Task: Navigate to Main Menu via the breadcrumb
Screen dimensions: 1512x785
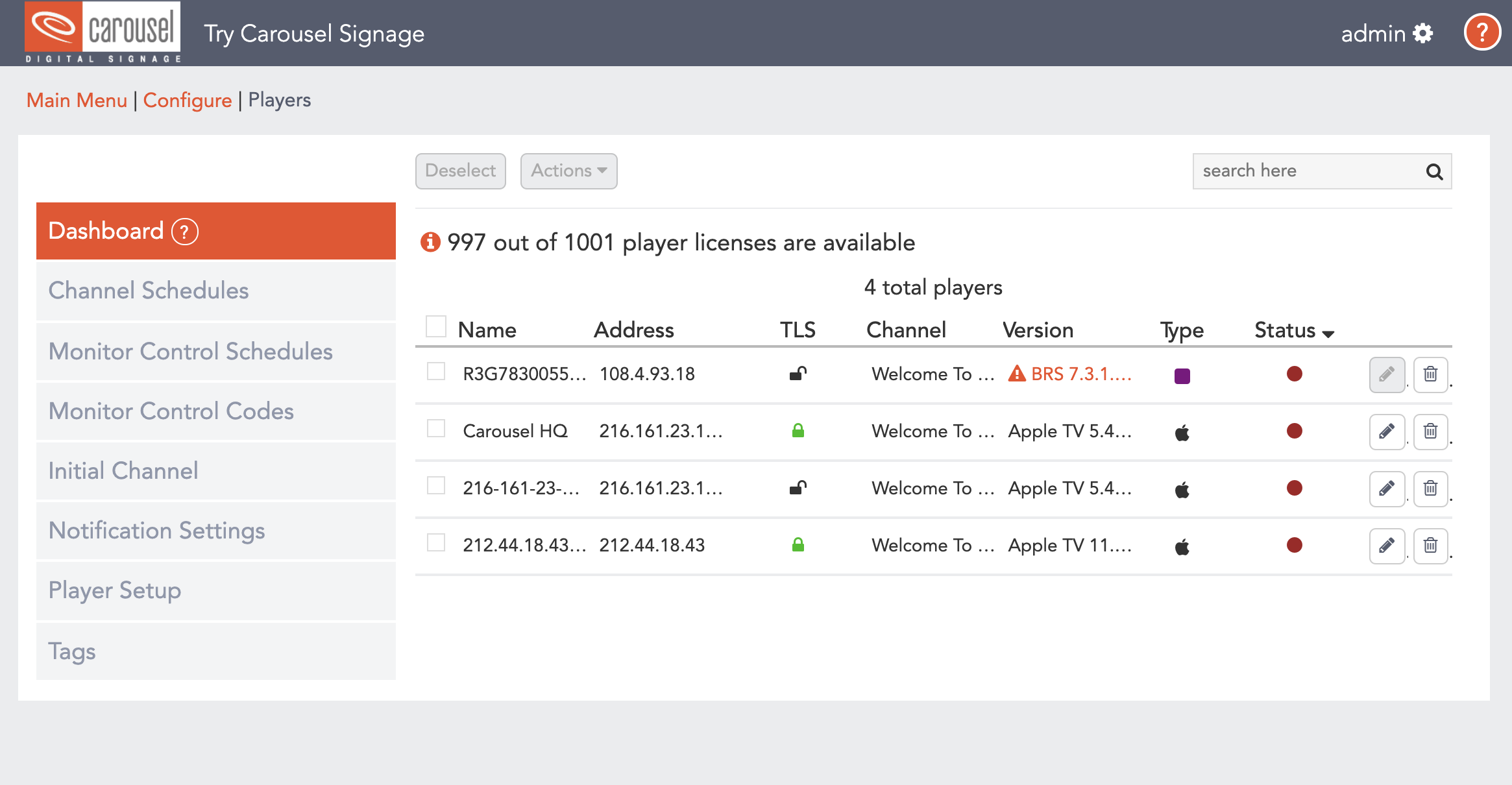Action: coord(76,100)
